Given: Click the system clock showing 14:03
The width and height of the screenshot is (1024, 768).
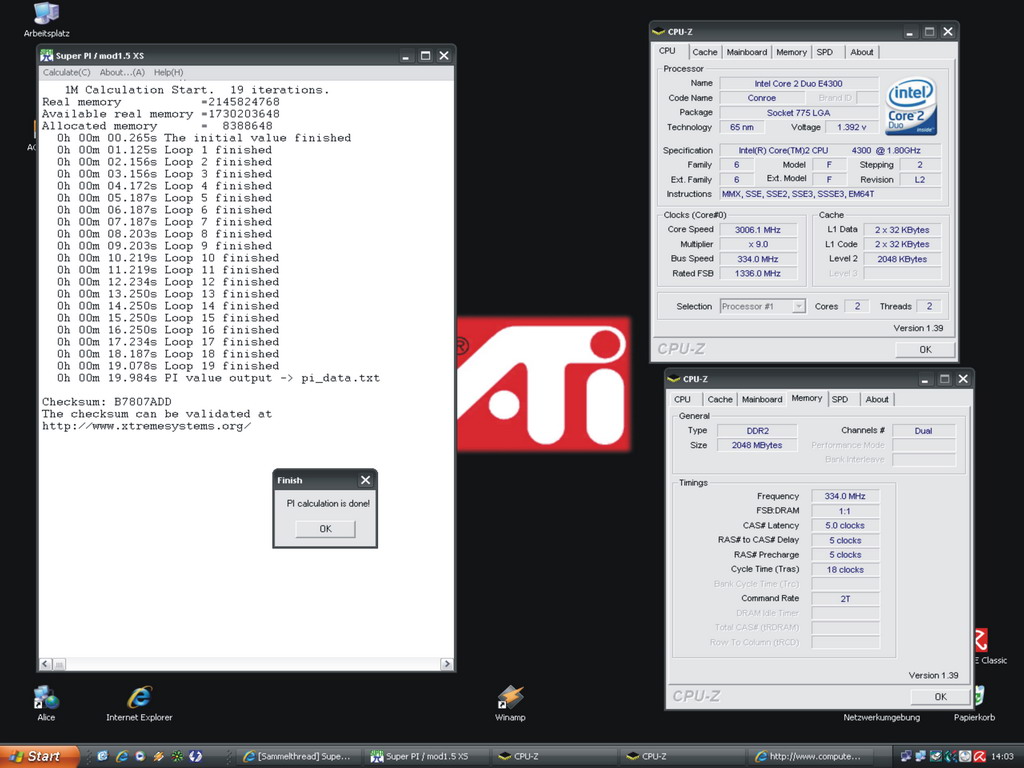Looking at the screenshot, I should pos(1002,757).
